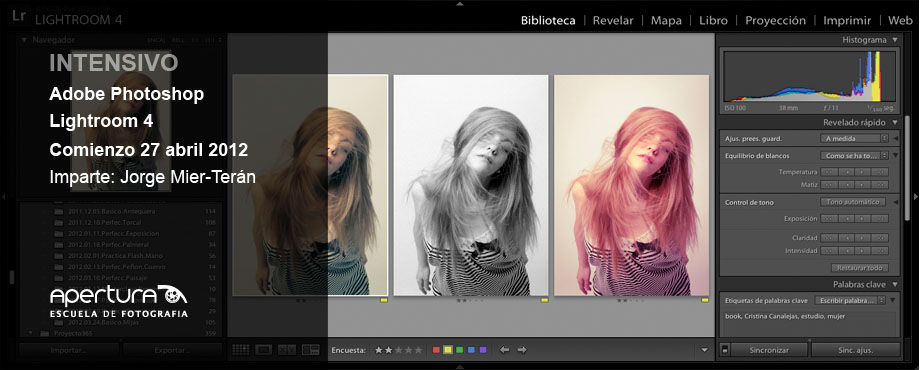Collapse the Palabras clave panel

[895, 284]
